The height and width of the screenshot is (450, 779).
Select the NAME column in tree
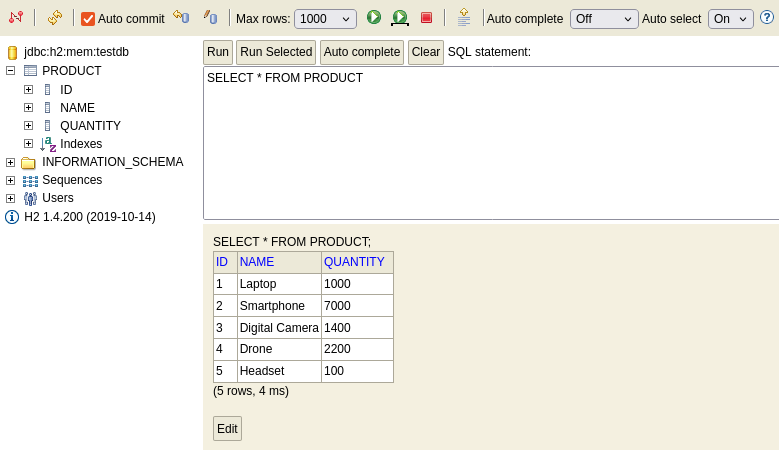(78, 107)
